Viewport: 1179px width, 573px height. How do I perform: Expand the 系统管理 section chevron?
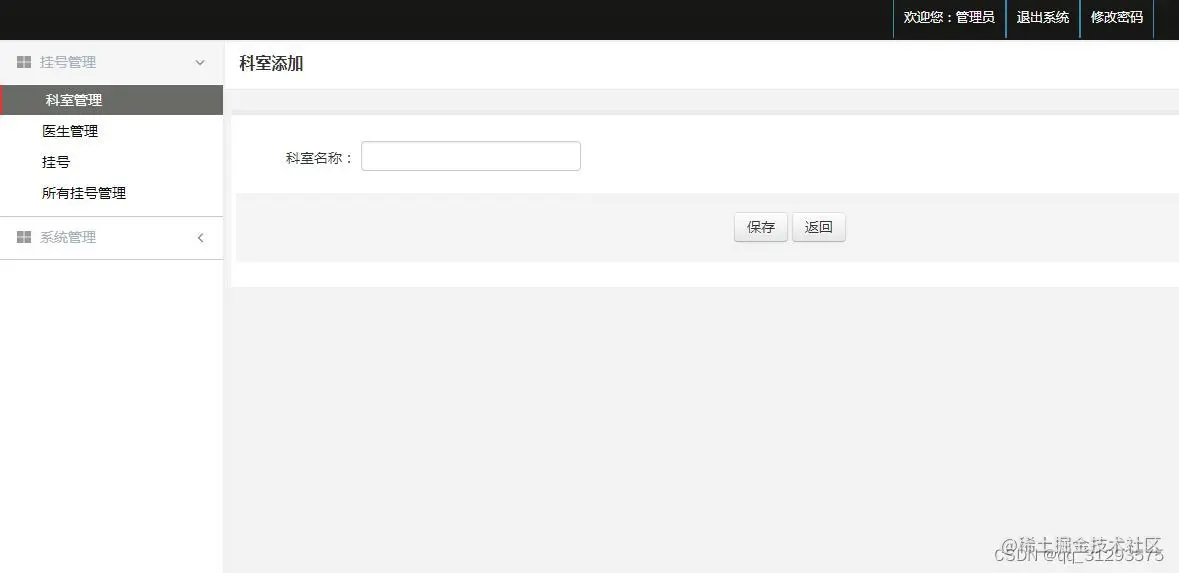point(200,238)
